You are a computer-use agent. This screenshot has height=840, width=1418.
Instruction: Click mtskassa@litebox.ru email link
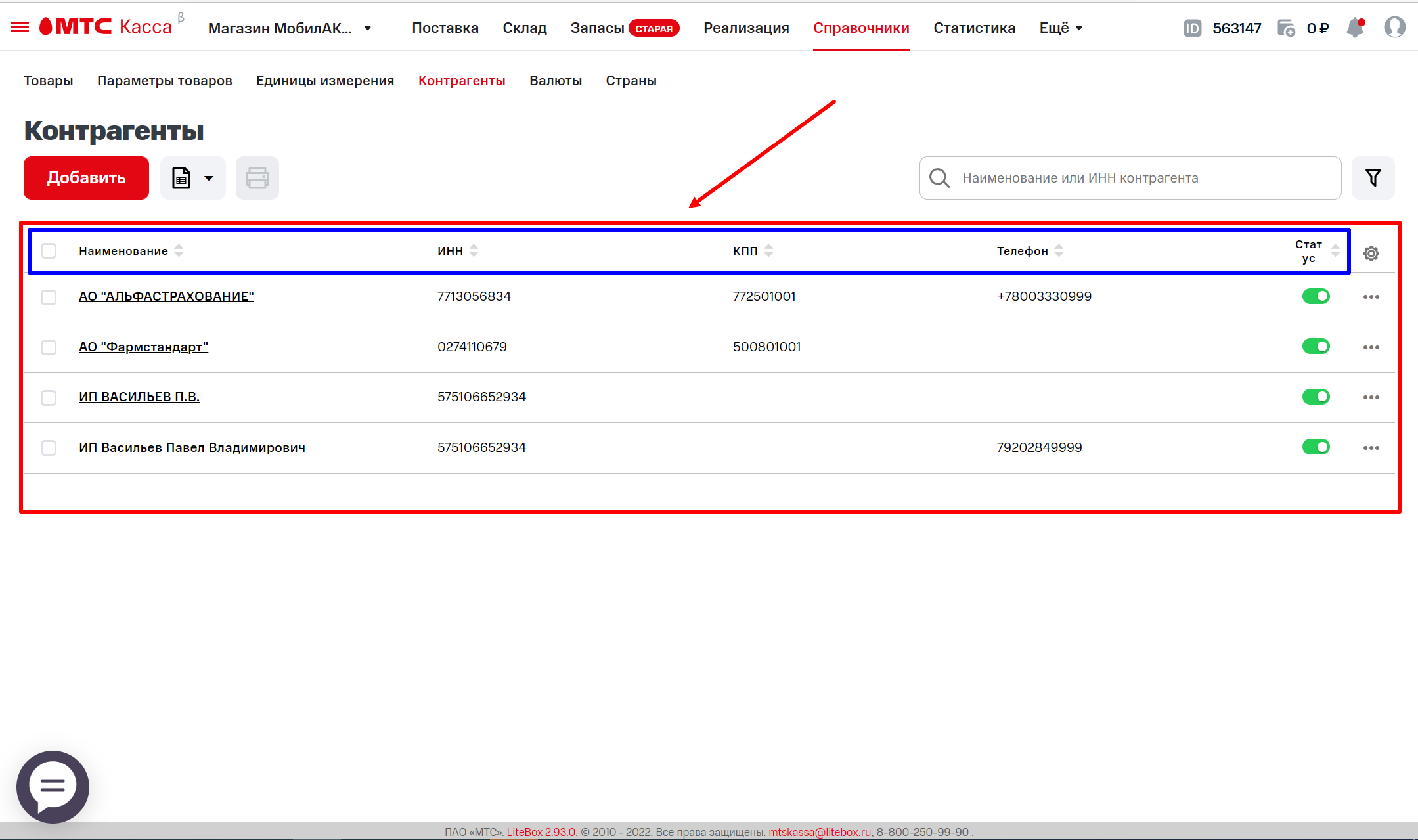coord(820,832)
